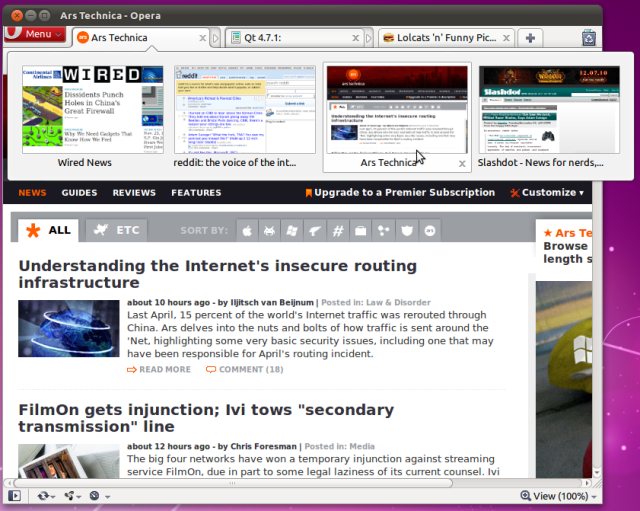The image size is (640, 511).
Task: Open Opera Unite icon in status bar
Action: click(x=69, y=496)
